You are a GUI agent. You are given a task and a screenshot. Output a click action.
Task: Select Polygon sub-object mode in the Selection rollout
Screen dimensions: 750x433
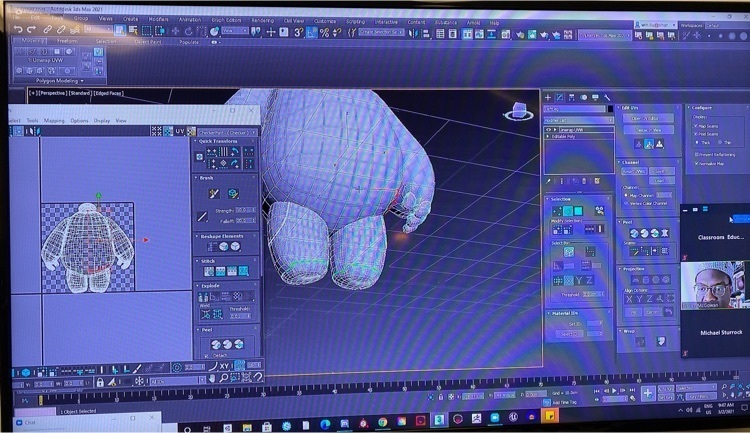[x=578, y=211]
